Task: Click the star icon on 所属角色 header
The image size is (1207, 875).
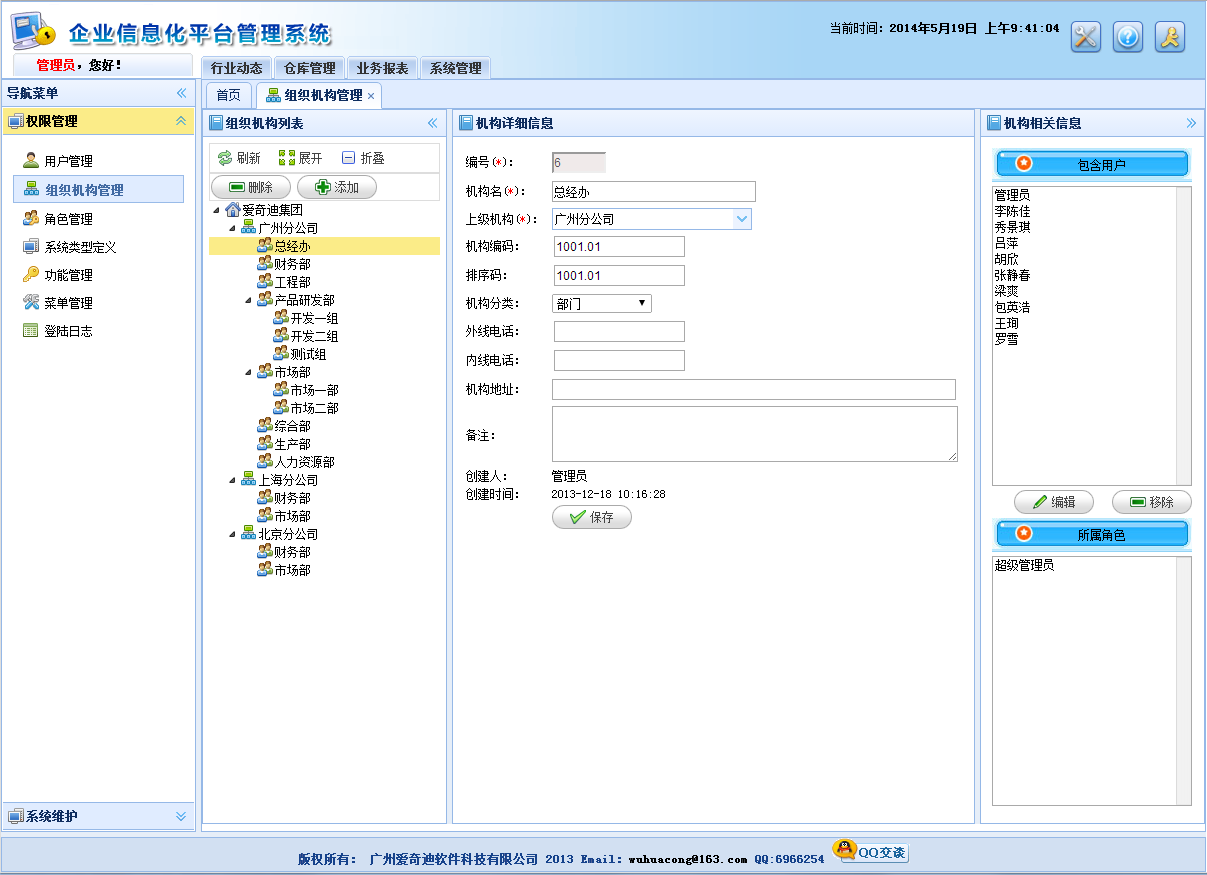Action: pos(1023,534)
